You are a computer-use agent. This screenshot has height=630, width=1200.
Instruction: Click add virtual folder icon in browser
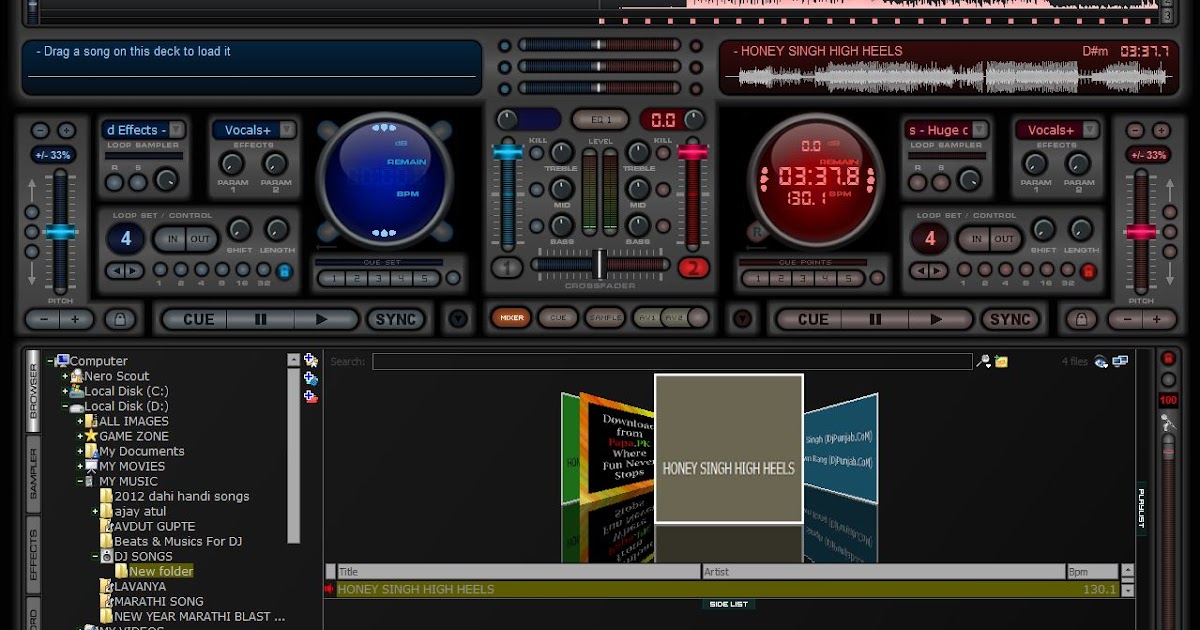coord(311,378)
